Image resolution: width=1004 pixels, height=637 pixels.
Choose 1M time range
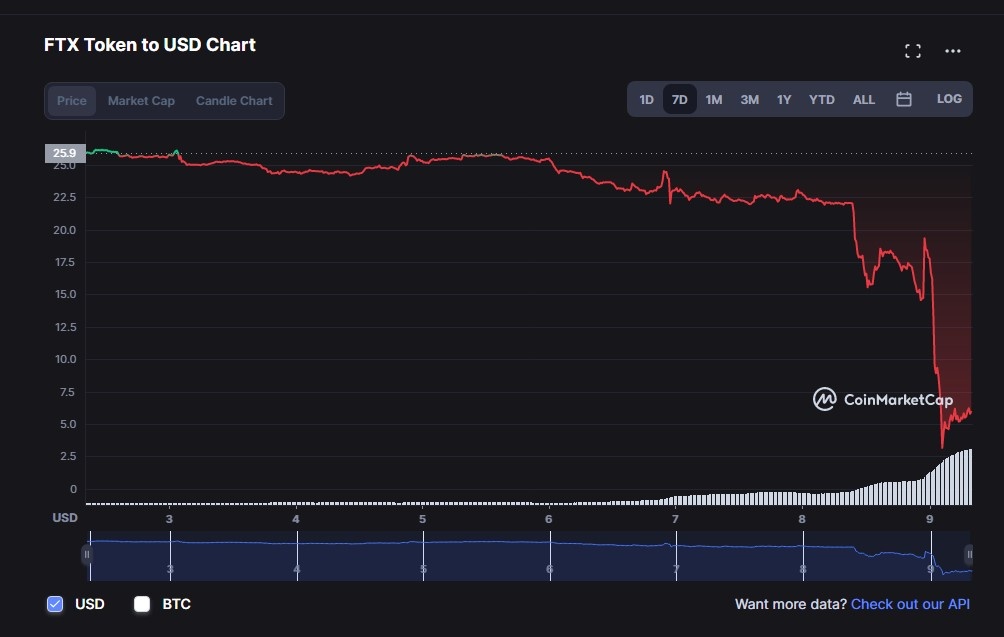point(713,100)
